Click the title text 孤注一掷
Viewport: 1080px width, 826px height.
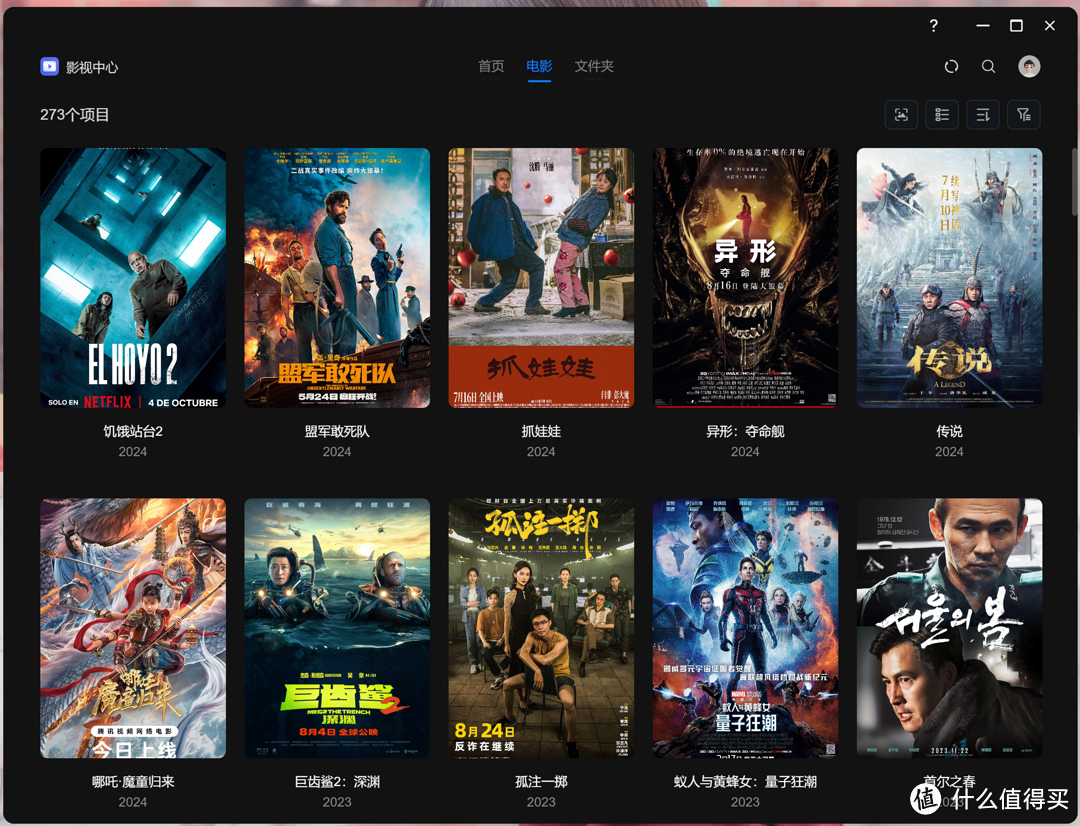(541, 782)
